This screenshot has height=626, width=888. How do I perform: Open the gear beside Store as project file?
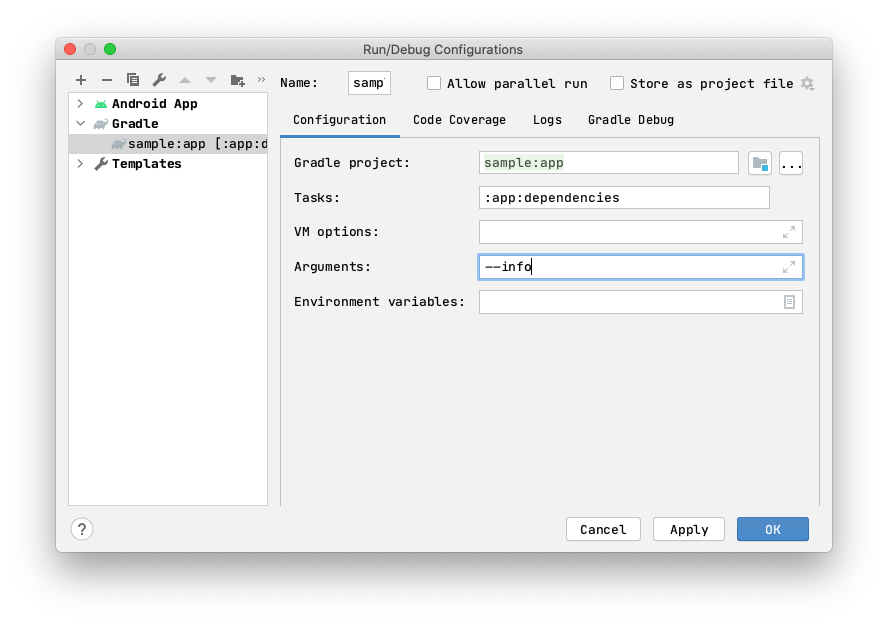[x=807, y=83]
